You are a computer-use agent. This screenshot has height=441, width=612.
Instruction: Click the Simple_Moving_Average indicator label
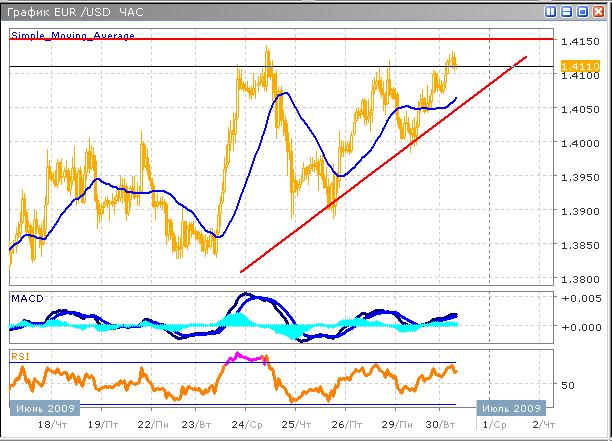(x=72, y=35)
